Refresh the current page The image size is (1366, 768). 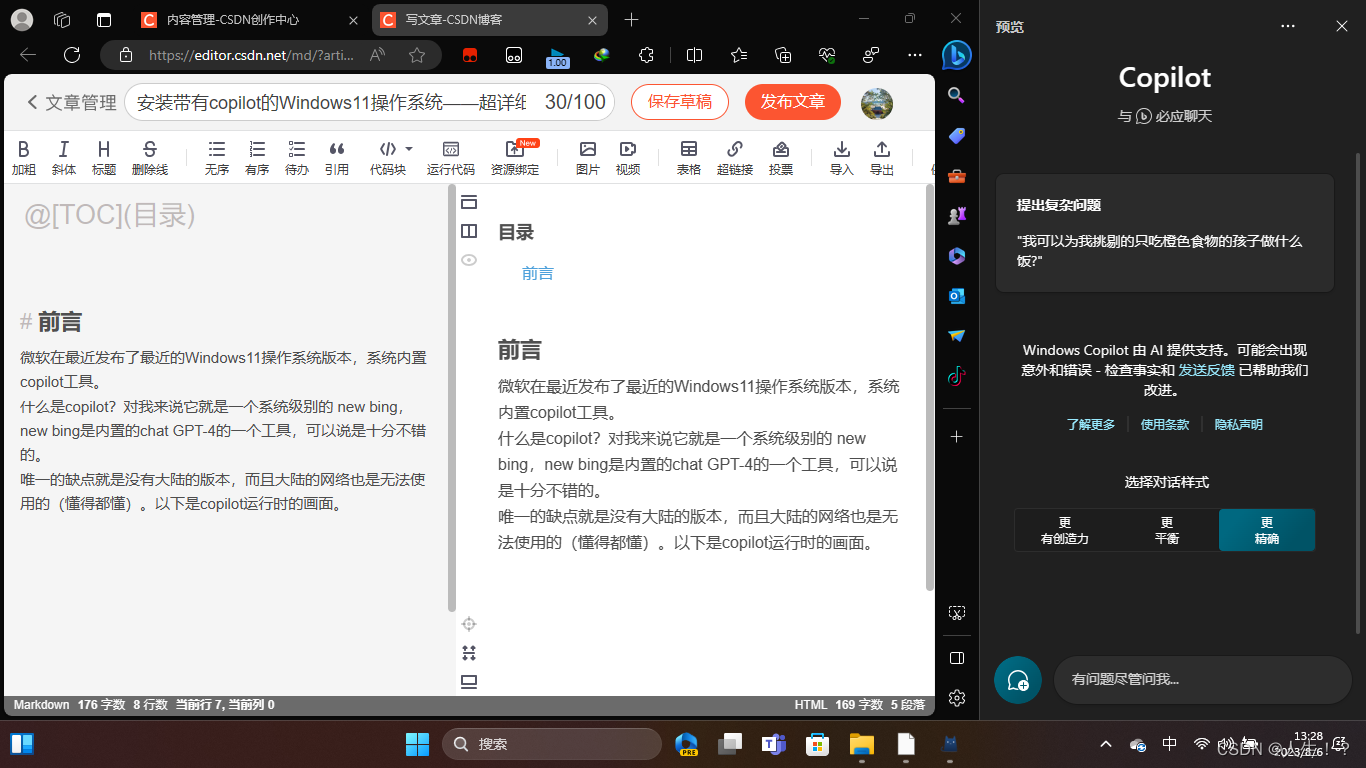(72, 55)
